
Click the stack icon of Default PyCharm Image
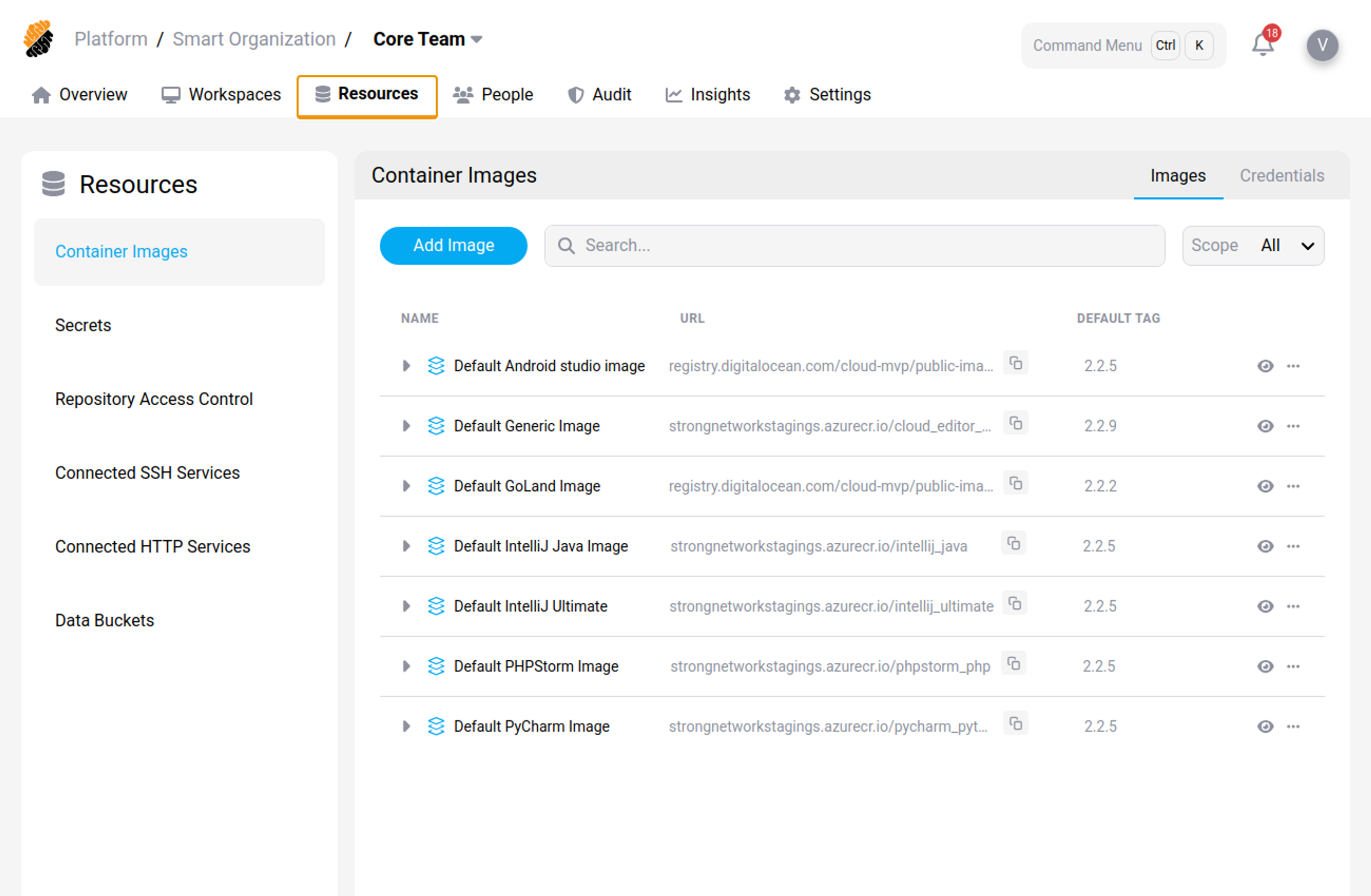click(x=436, y=726)
